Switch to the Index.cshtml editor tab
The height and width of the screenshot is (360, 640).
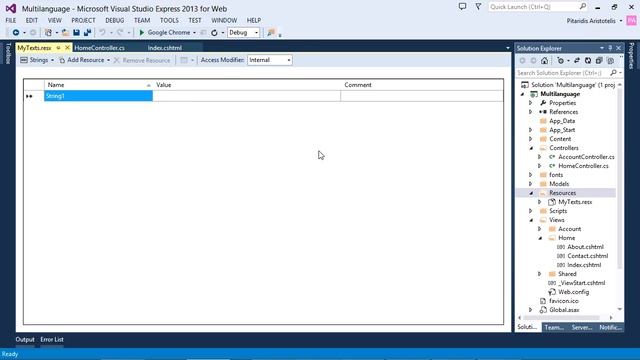point(165,48)
